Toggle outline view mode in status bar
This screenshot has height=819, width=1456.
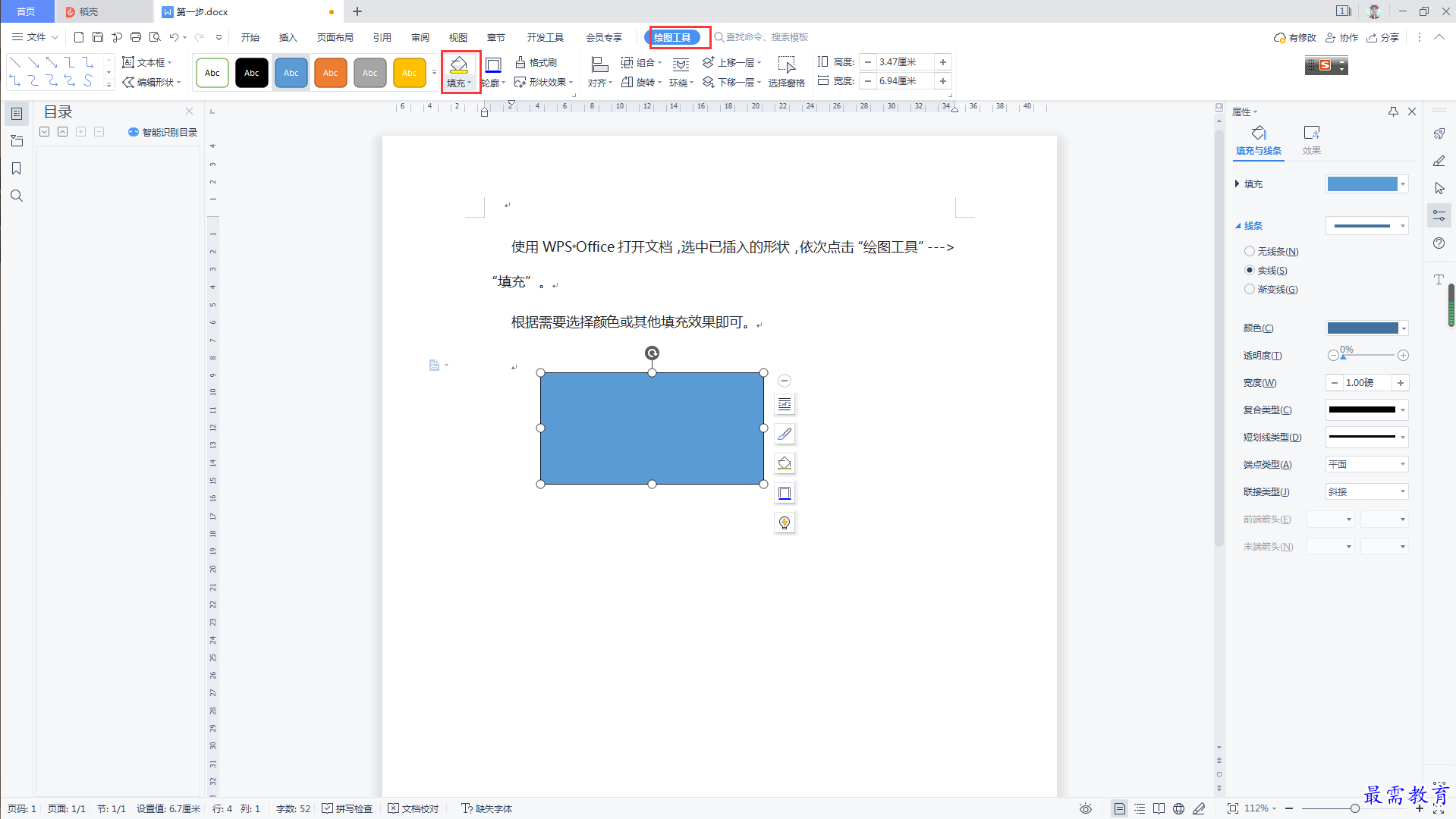click(x=1140, y=808)
